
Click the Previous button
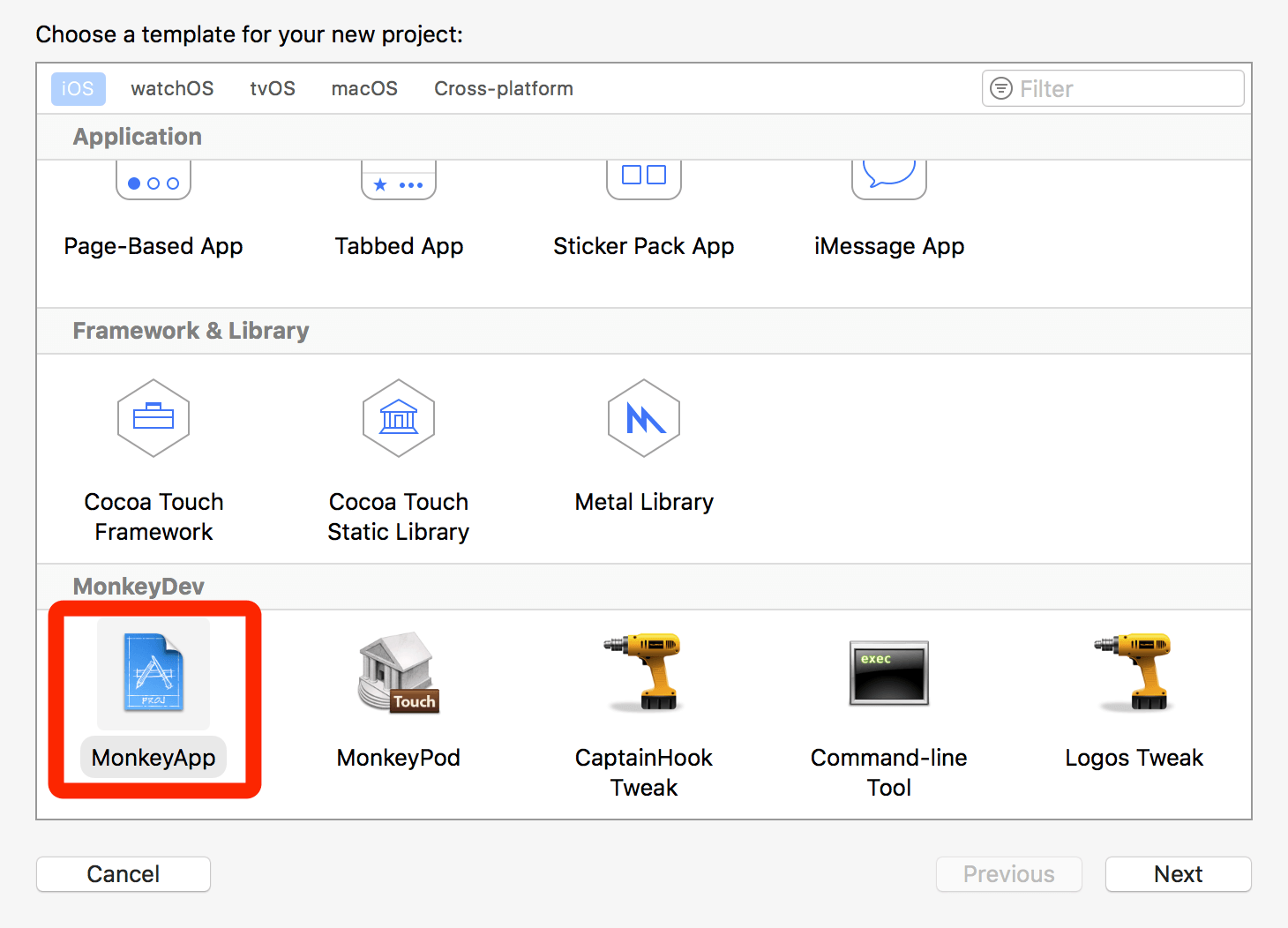pos(1009,874)
